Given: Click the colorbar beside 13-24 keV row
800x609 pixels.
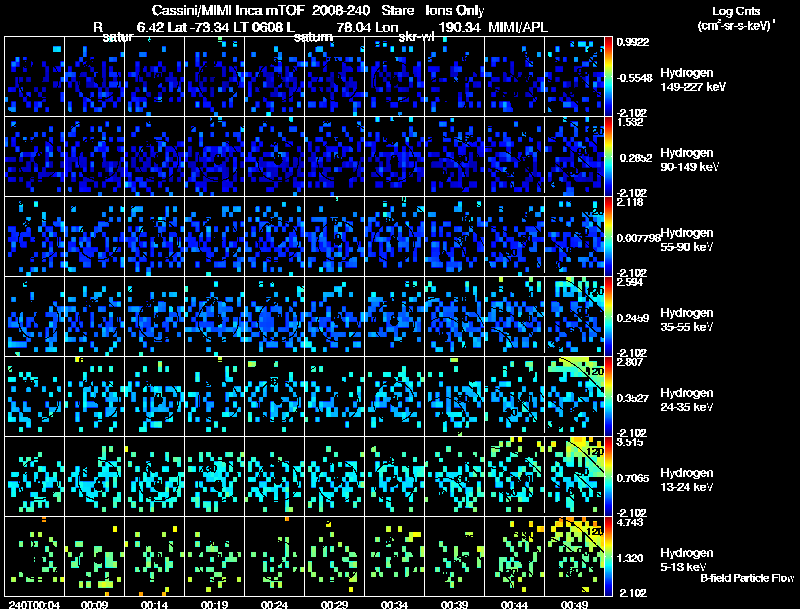Looking at the screenshot, I should tap(608, 476).
